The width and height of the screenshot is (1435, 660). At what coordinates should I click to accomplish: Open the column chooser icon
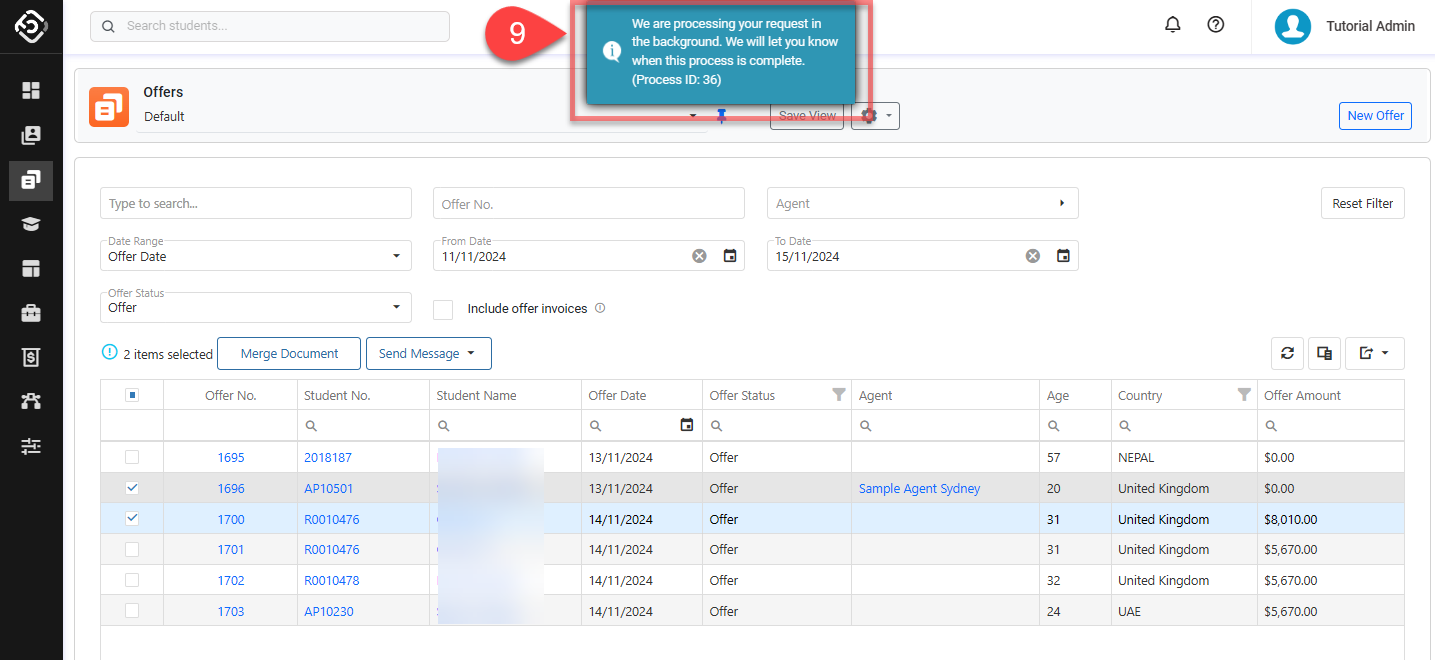[x=1324, y=353]
